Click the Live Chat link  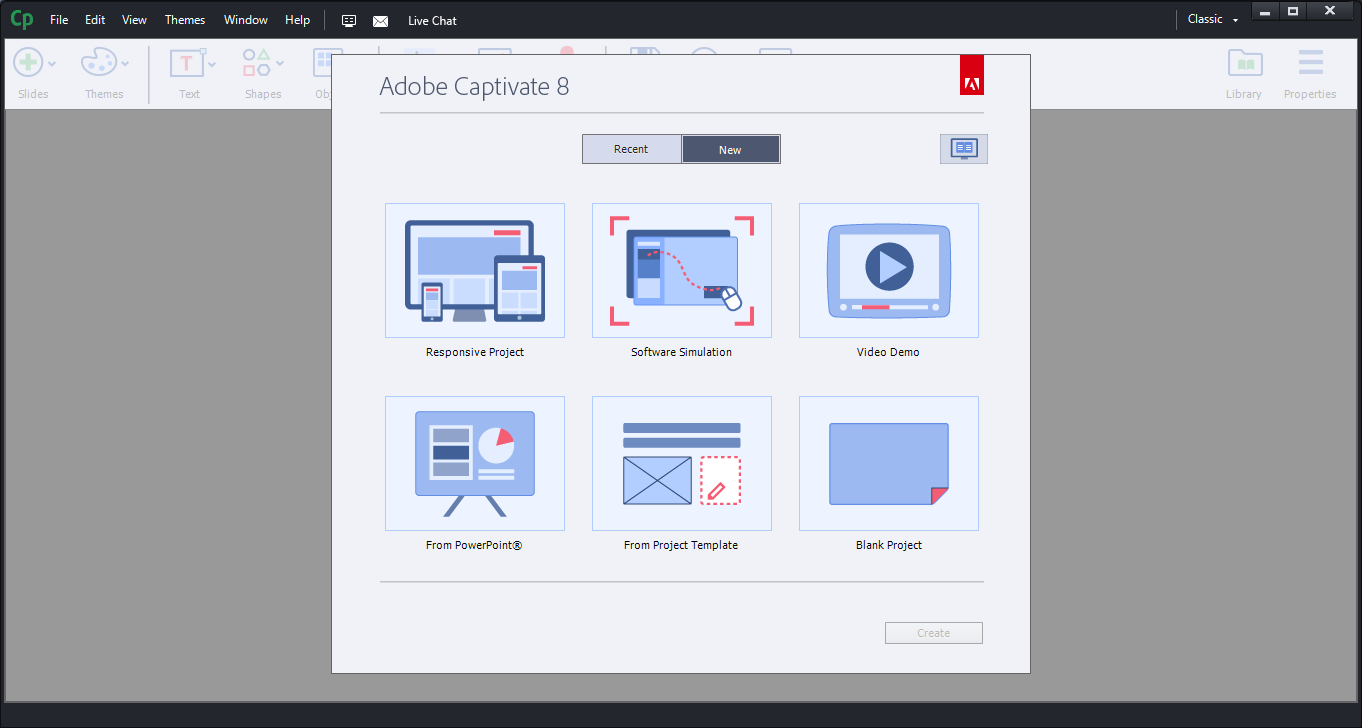point(432,21)
